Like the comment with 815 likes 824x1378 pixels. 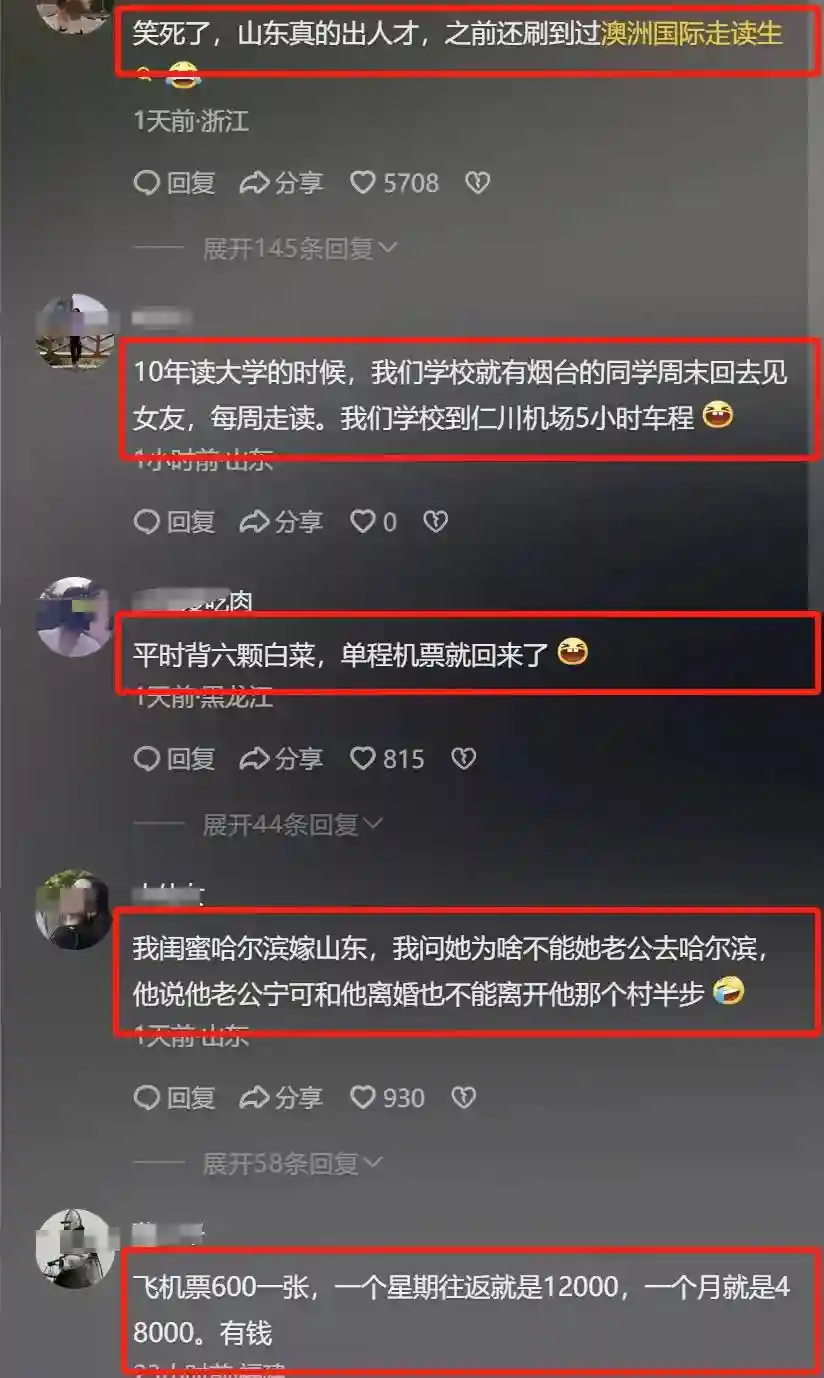tap(387, 759)
